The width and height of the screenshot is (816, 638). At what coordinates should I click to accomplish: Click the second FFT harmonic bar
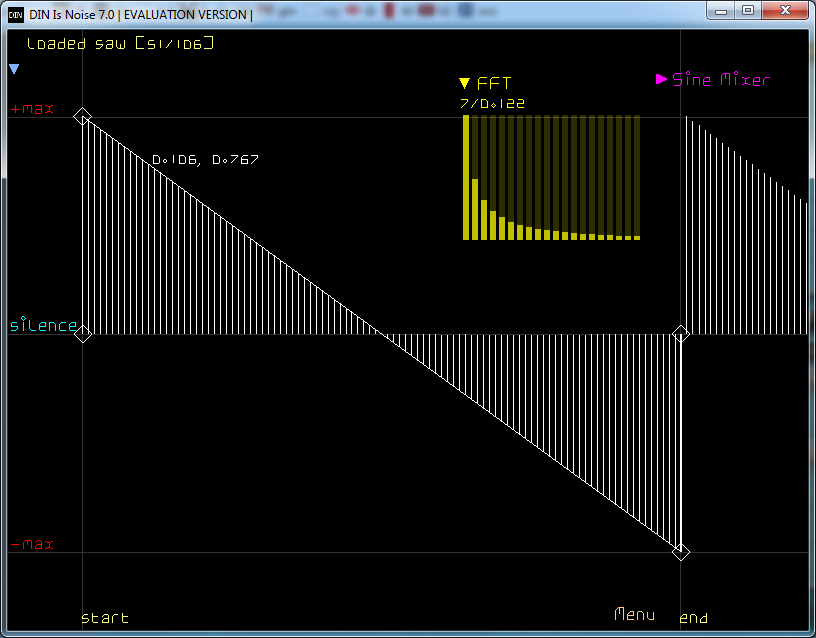coord(475,209)
